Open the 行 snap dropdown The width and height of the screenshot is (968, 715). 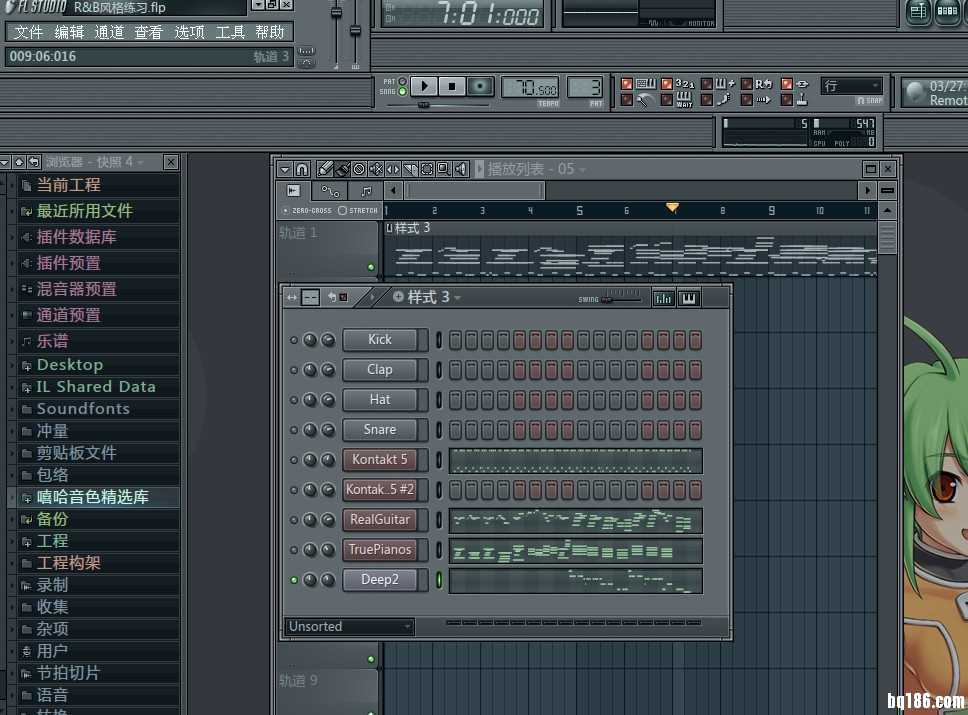pyautogui.click(x=851, y=86)
